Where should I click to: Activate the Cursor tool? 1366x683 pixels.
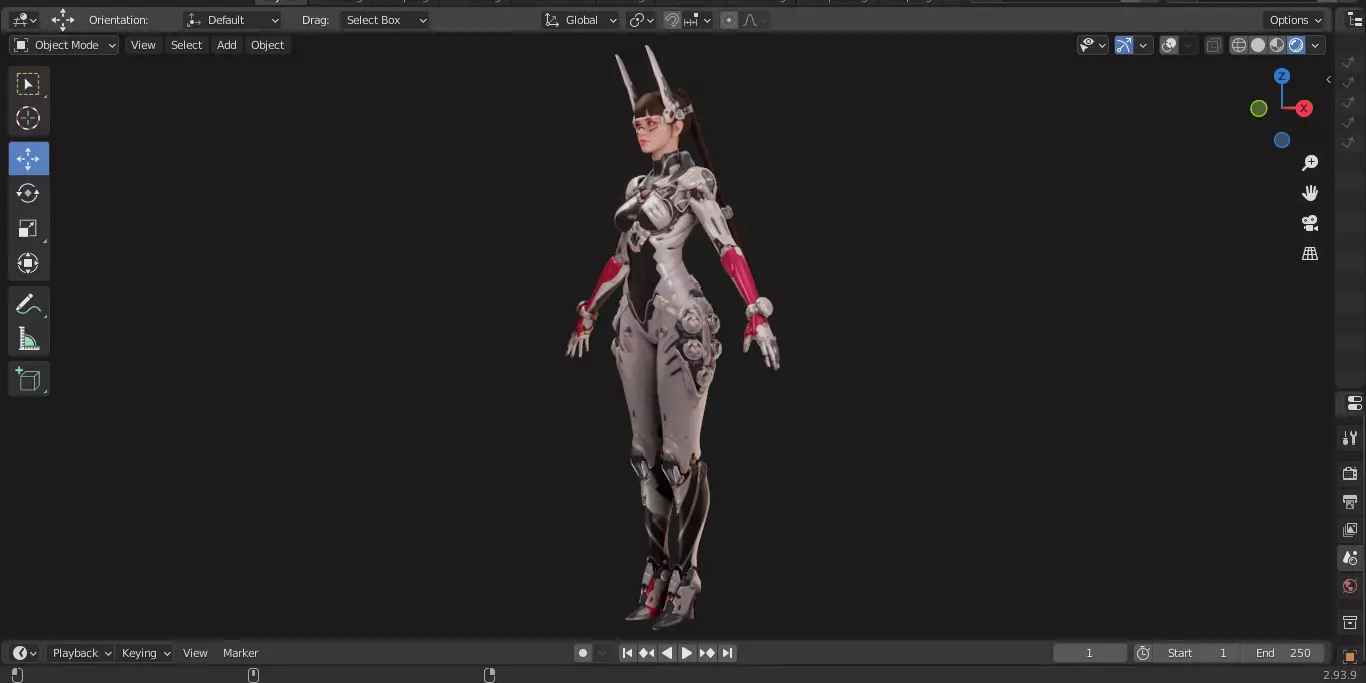[x=28, y=118]
